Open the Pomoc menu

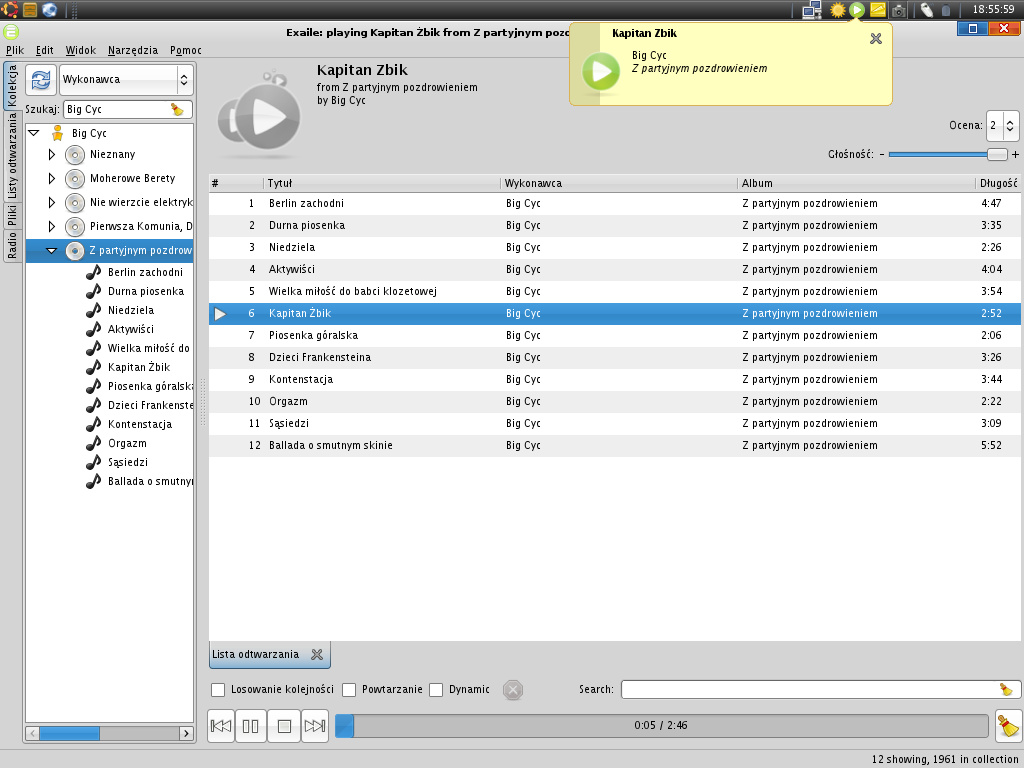tap(185, 50)
